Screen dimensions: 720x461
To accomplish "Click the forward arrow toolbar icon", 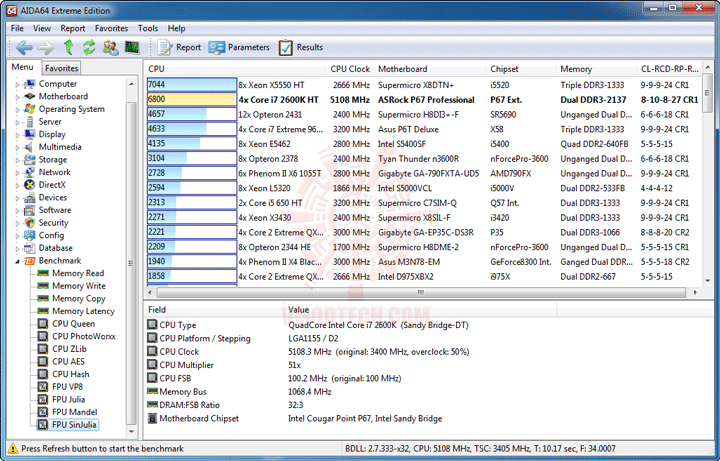I will pos(45,47).
